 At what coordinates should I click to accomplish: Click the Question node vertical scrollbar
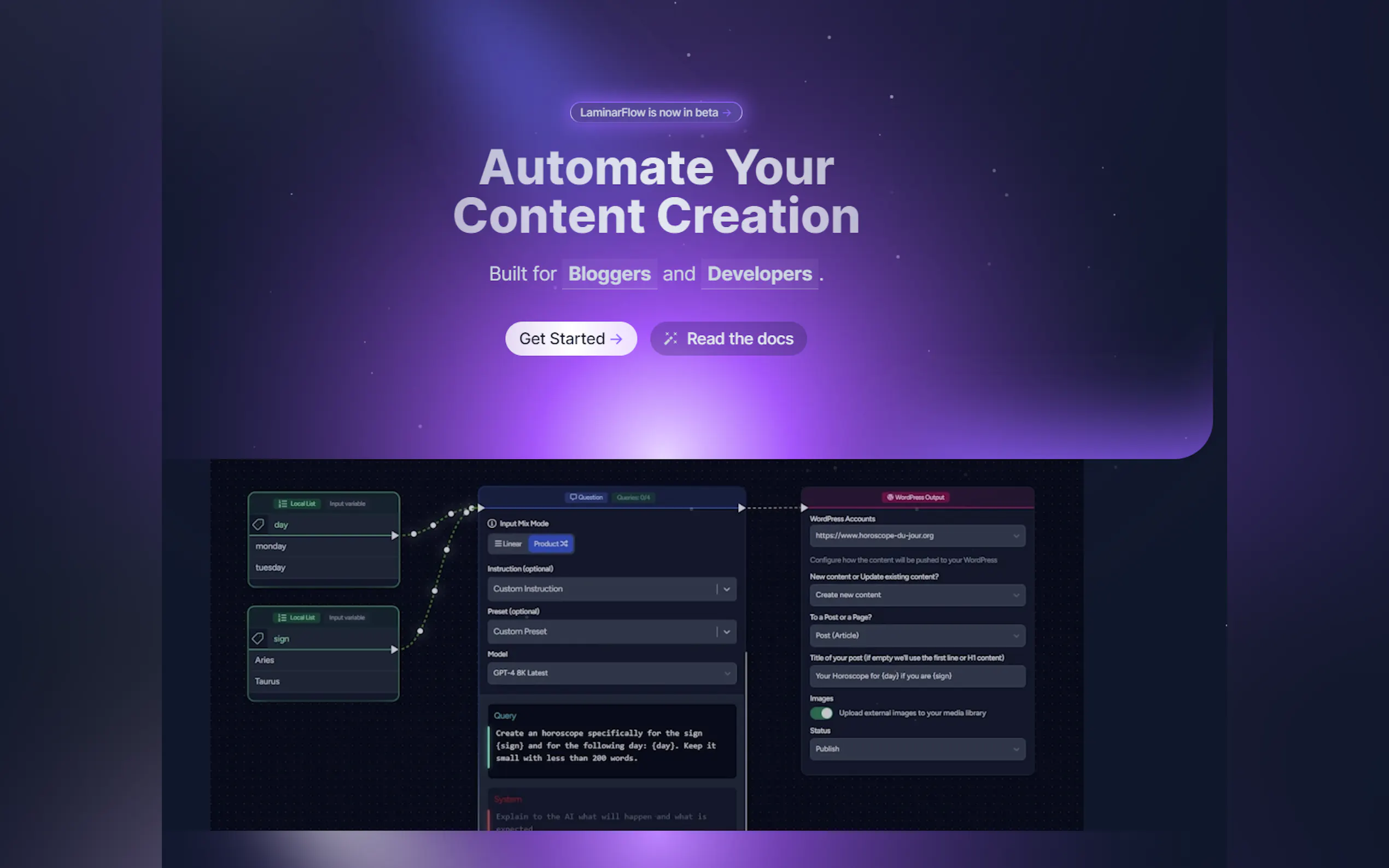point(746,741)
